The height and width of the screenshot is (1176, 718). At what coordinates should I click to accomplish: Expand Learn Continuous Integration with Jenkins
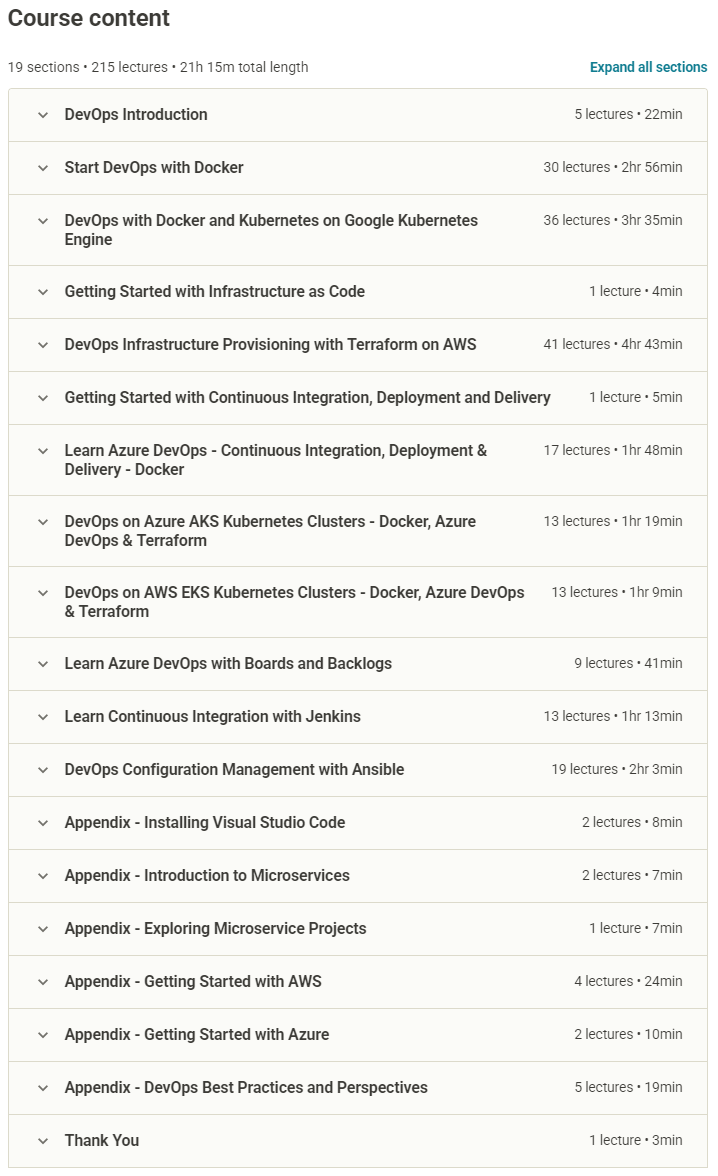[x=43, y=717]
